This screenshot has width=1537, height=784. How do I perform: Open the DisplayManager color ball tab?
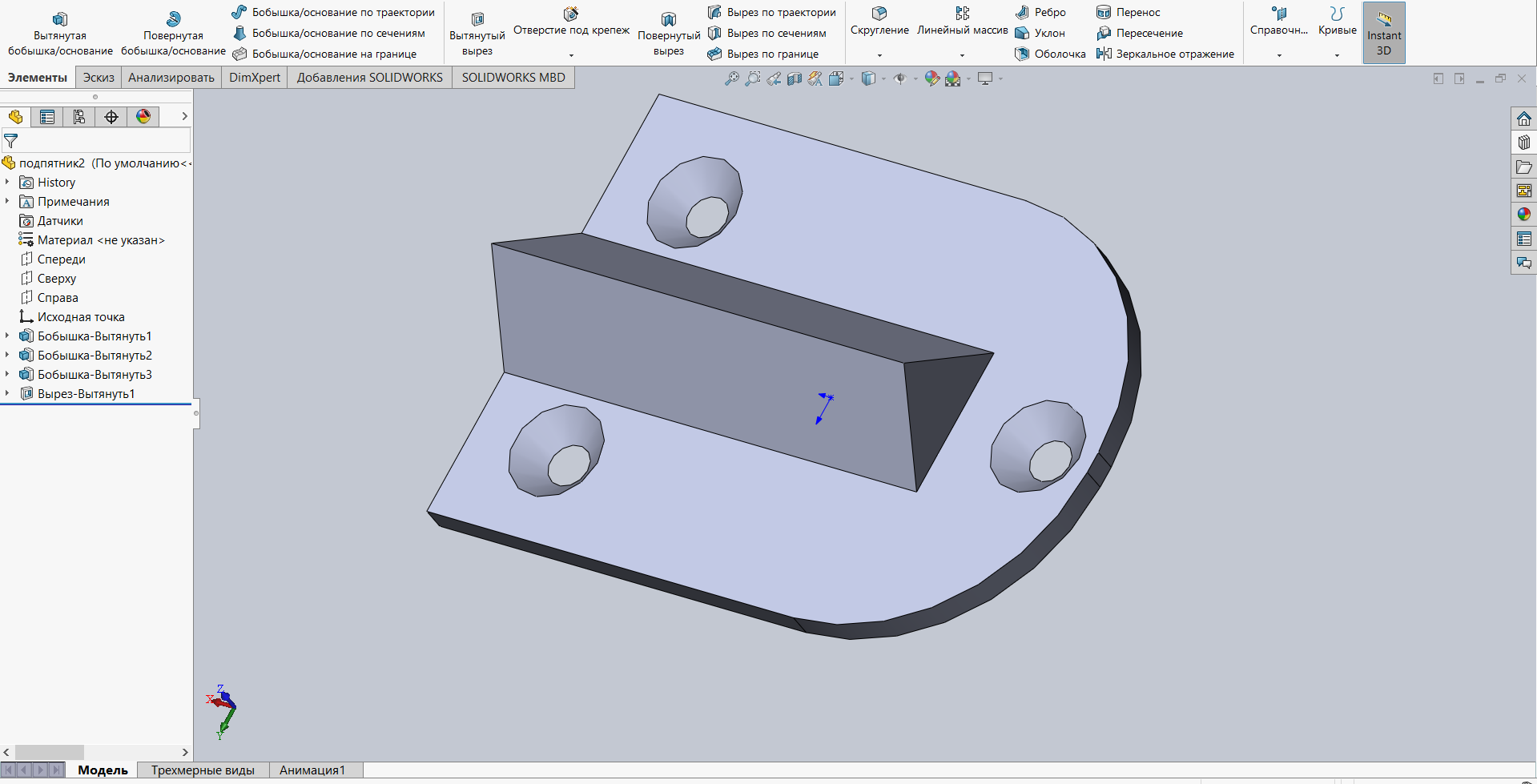point(143,117)
